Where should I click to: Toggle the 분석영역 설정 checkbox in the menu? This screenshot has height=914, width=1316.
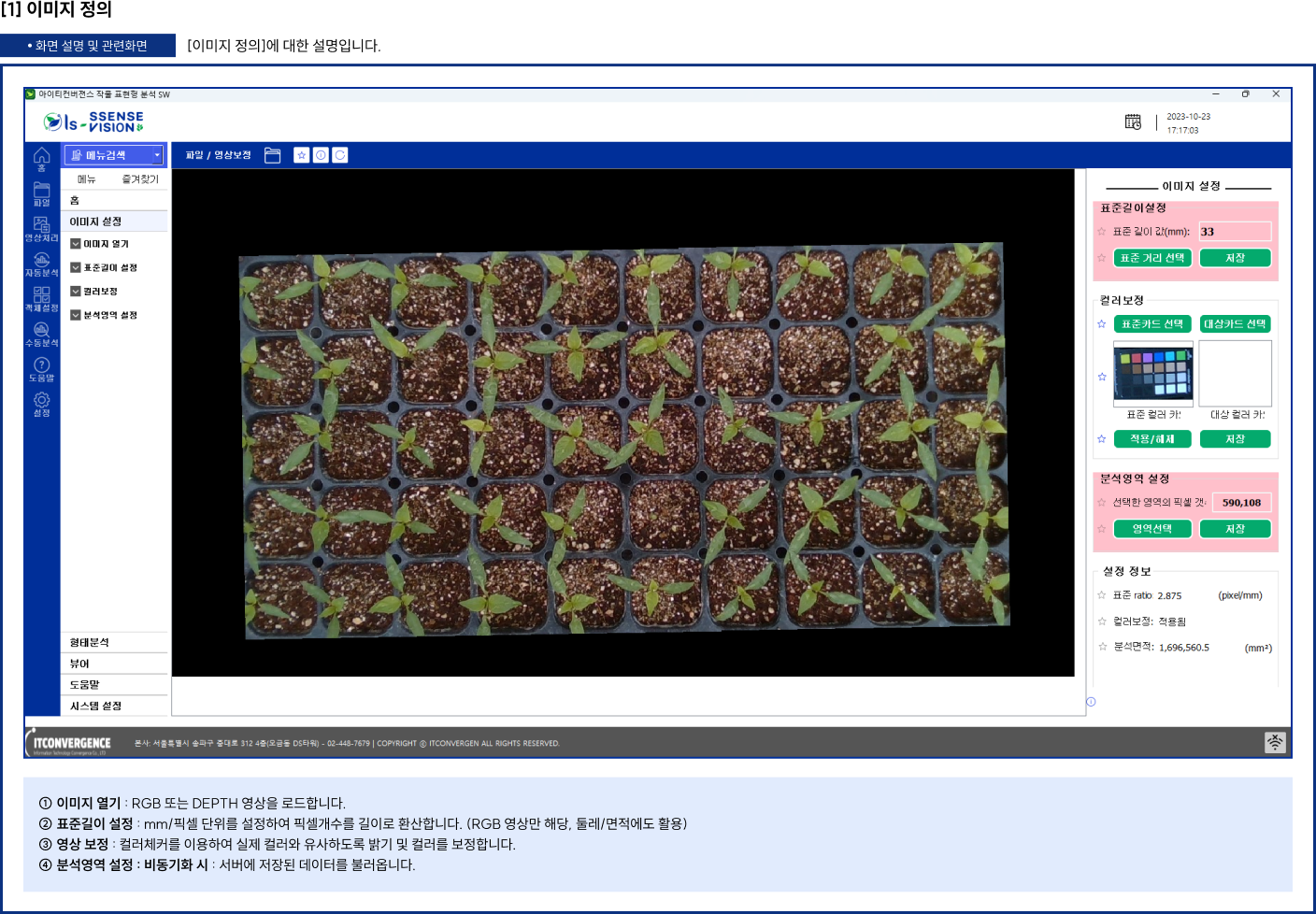tap(76, 315)
